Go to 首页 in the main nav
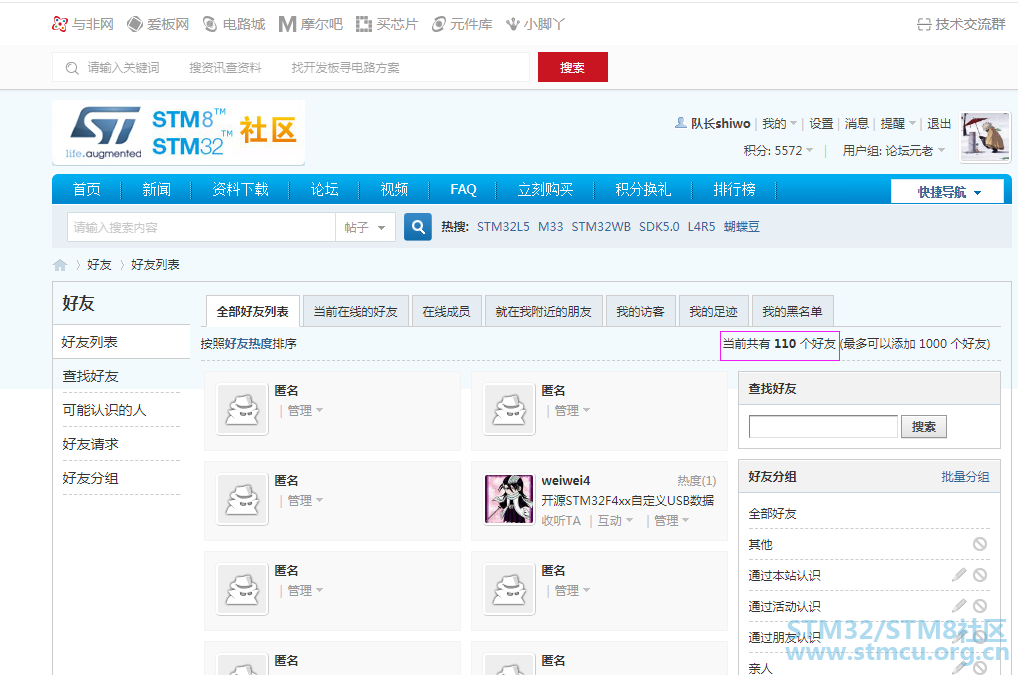This screenshot has height=675, width=1018. (x=86, y=189)
